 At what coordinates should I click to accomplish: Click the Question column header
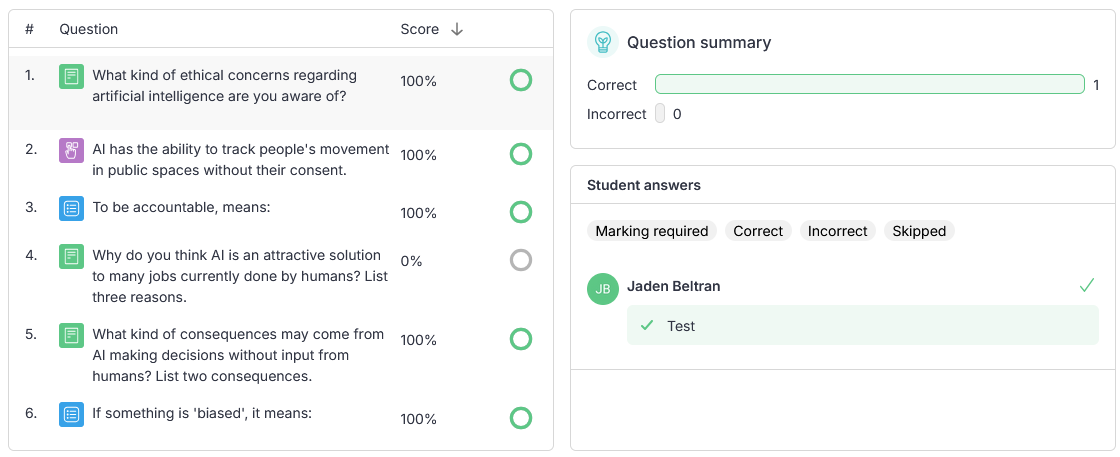click(89, 29)
